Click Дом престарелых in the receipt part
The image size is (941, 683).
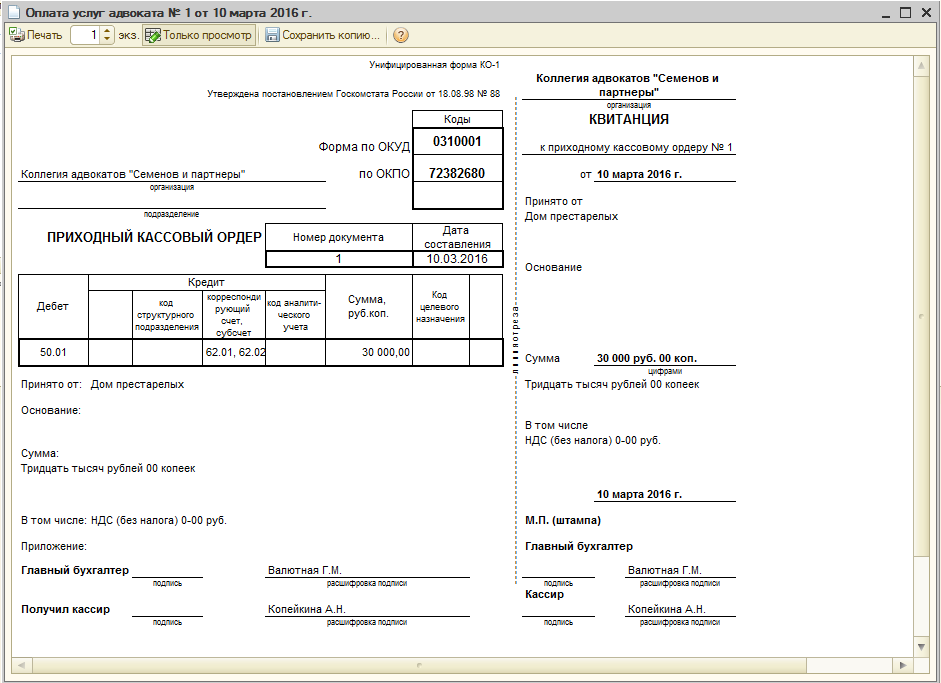point(571,217)
